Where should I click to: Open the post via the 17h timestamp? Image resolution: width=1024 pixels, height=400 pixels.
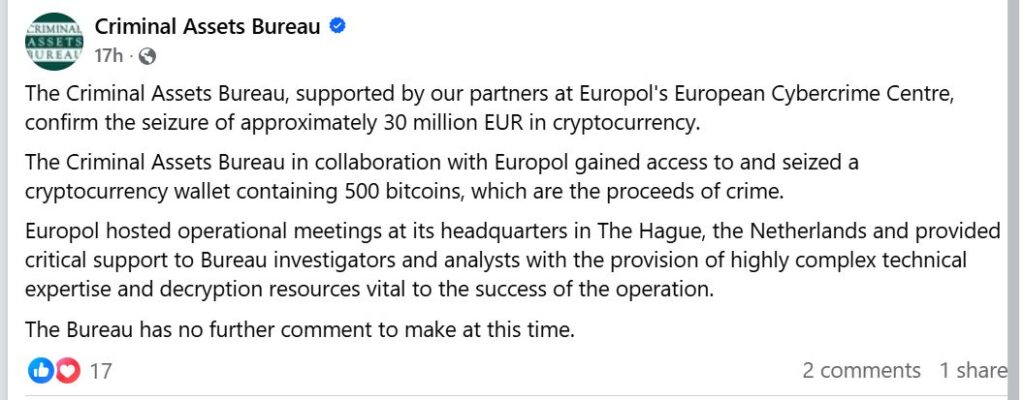[107, 55]
